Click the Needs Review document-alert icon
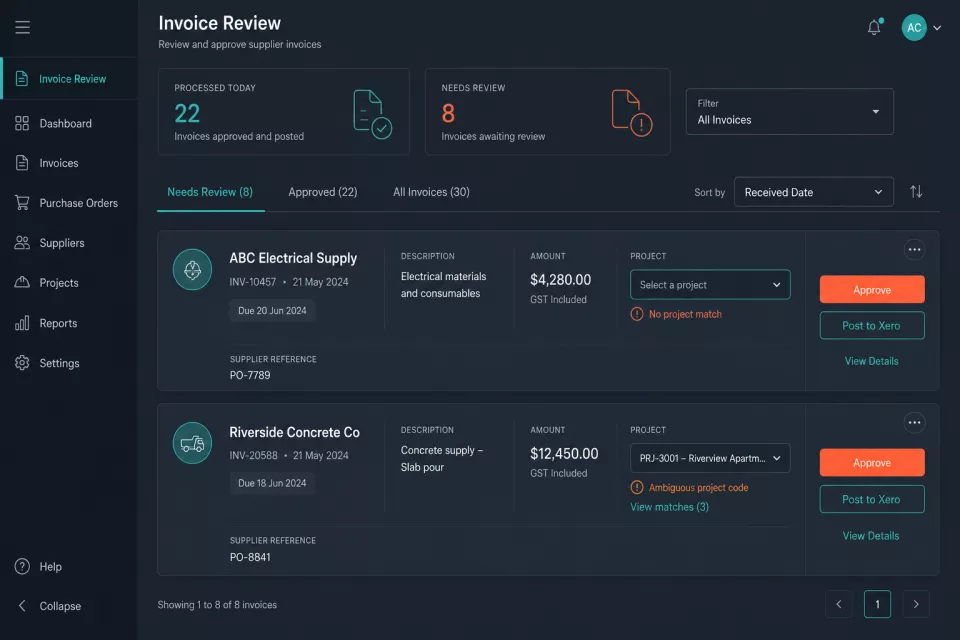Screen dimensions: 960x640 (632, 113)
